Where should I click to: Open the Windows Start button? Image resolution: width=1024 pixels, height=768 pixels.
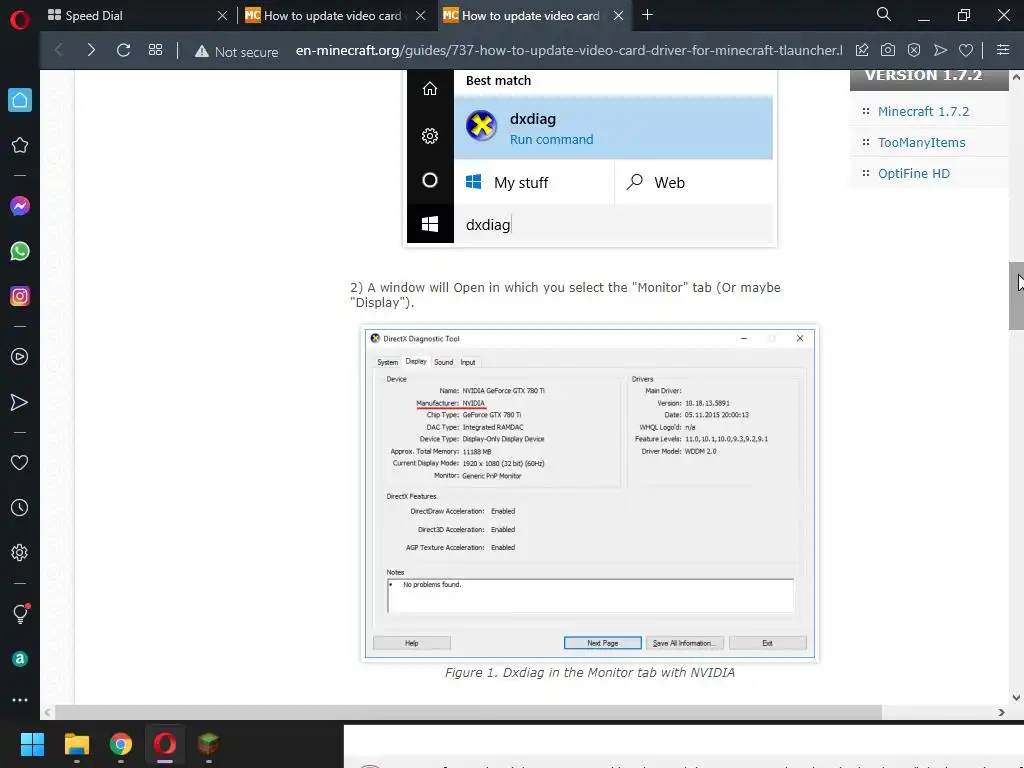point(32,744)
